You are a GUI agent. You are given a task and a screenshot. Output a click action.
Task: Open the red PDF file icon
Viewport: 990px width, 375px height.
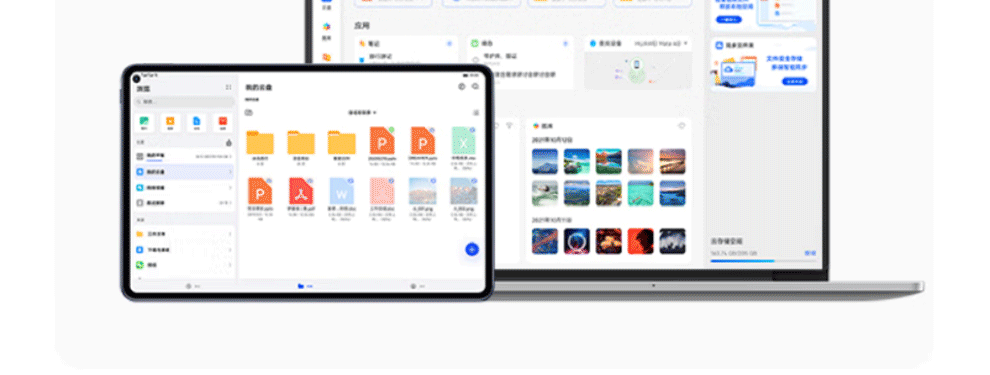tap(301, 191)
